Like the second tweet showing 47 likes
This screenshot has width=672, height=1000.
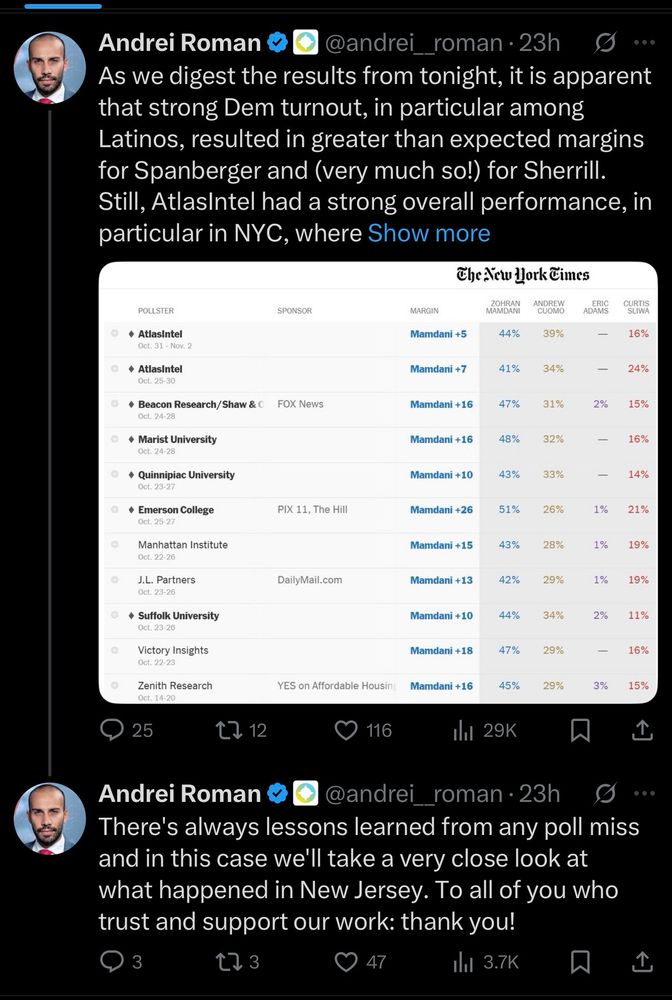(x=362, y=962)
